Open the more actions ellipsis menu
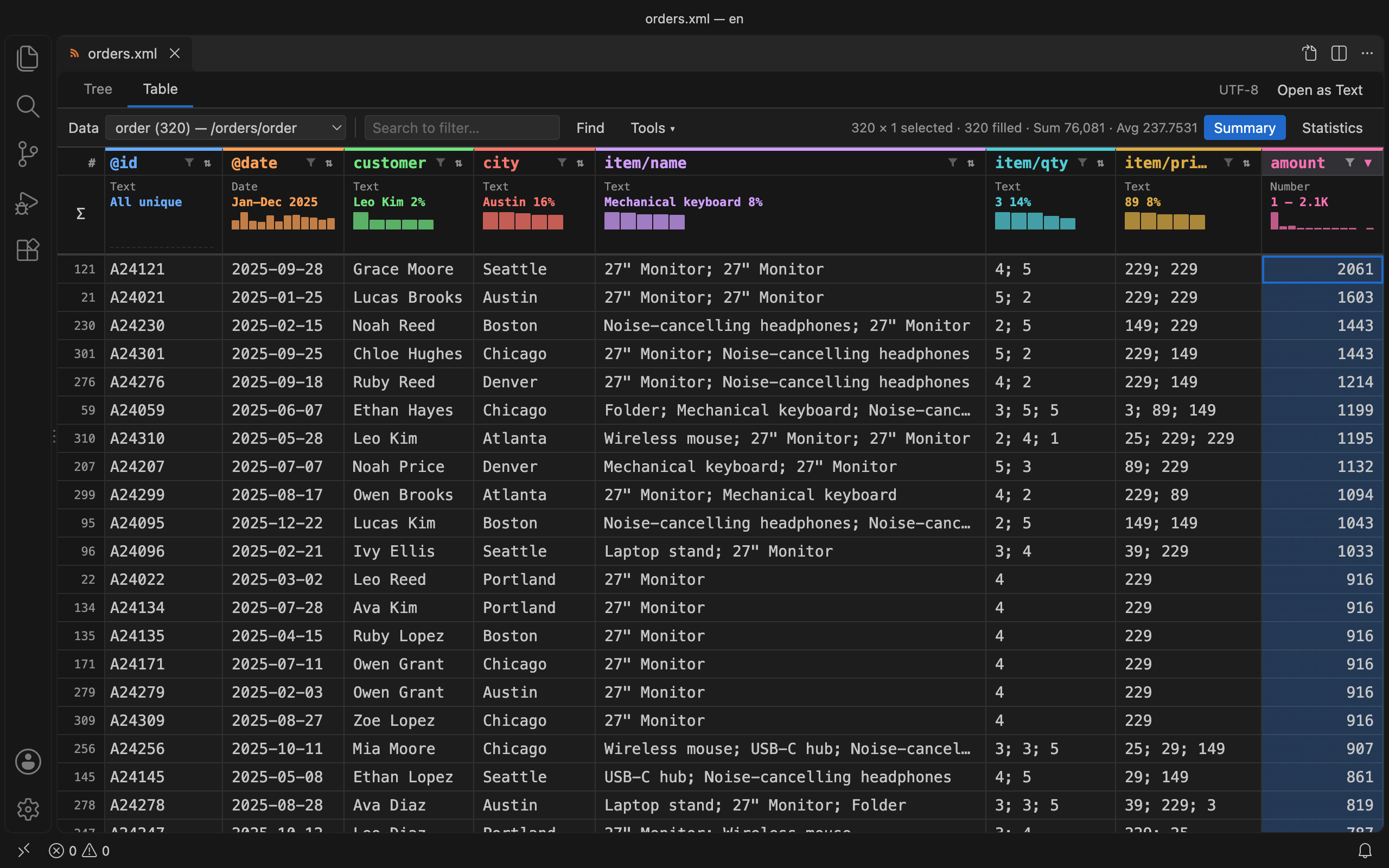The width and height of the screenshot is (1389, 868). [1367, 53]
